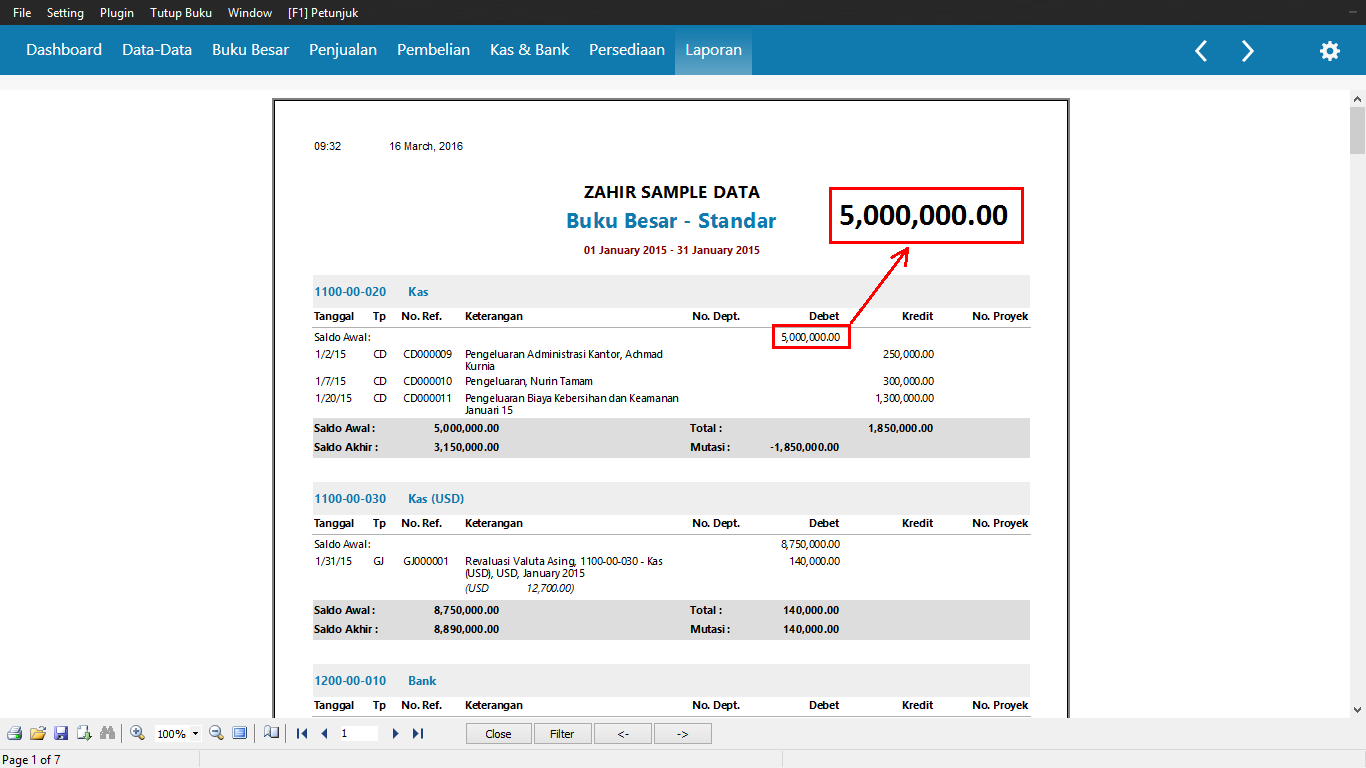This screenshot has width=1366, height=768.
Task: Click the company name 'ZAHIR SAMPLE DATA'
Action: (672, 192)
